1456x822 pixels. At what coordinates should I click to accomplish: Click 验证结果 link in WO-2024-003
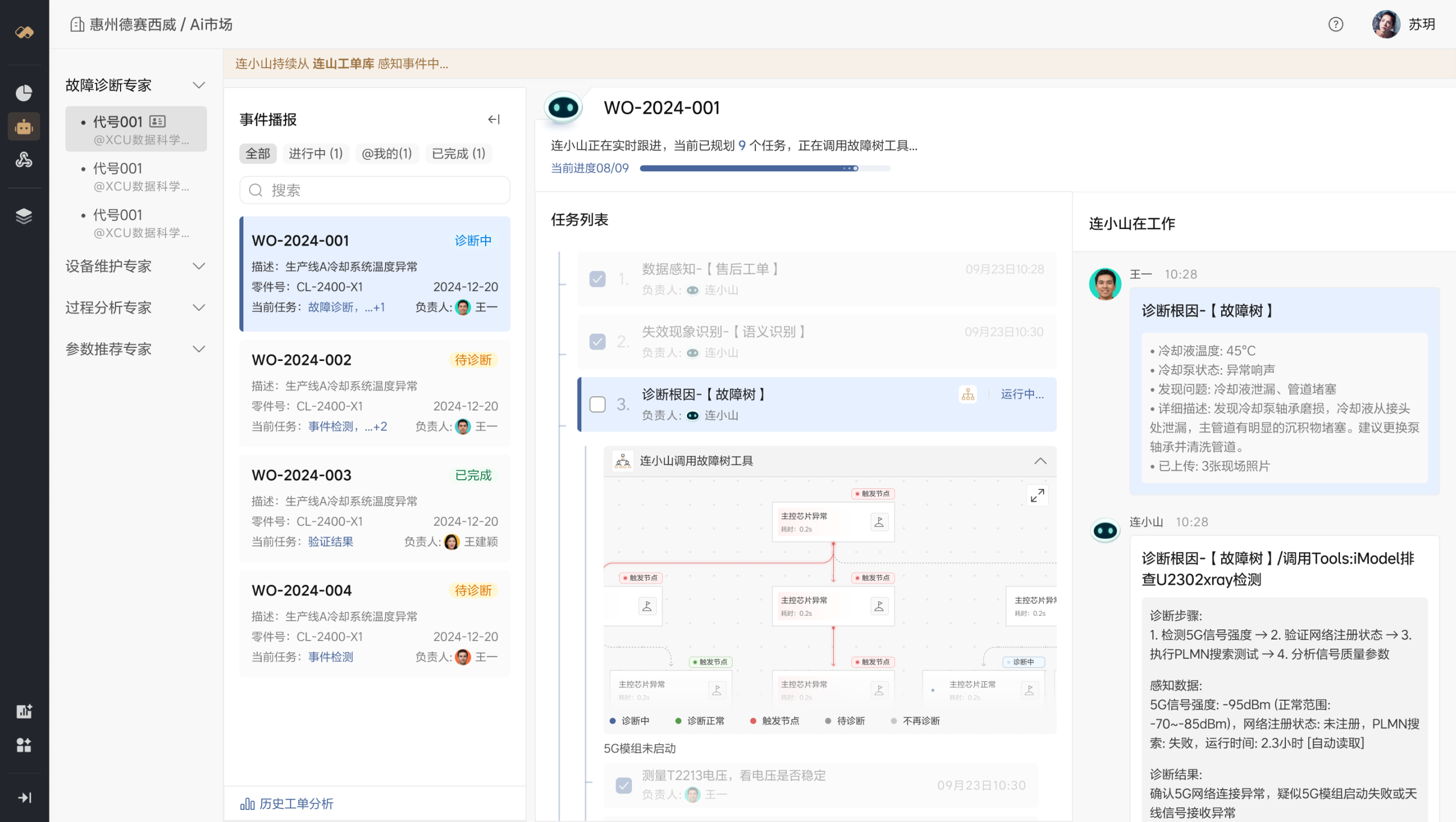[x=330, y=542]
